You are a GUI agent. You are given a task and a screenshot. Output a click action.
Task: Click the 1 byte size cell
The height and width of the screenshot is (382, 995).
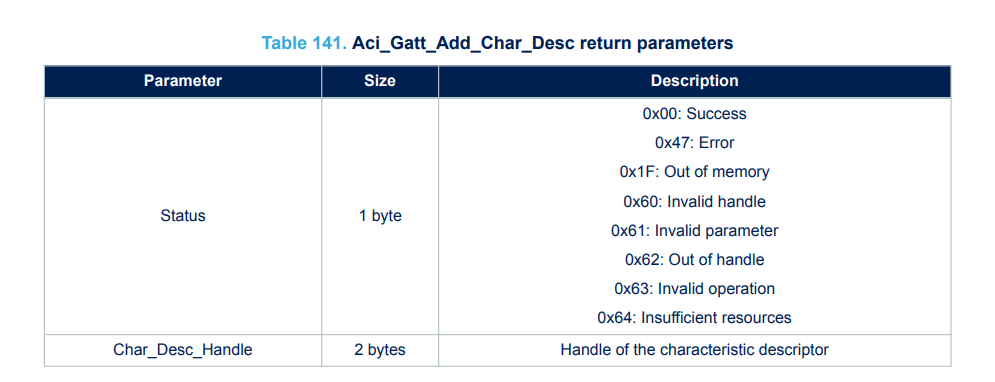click(x=380, y=216)
